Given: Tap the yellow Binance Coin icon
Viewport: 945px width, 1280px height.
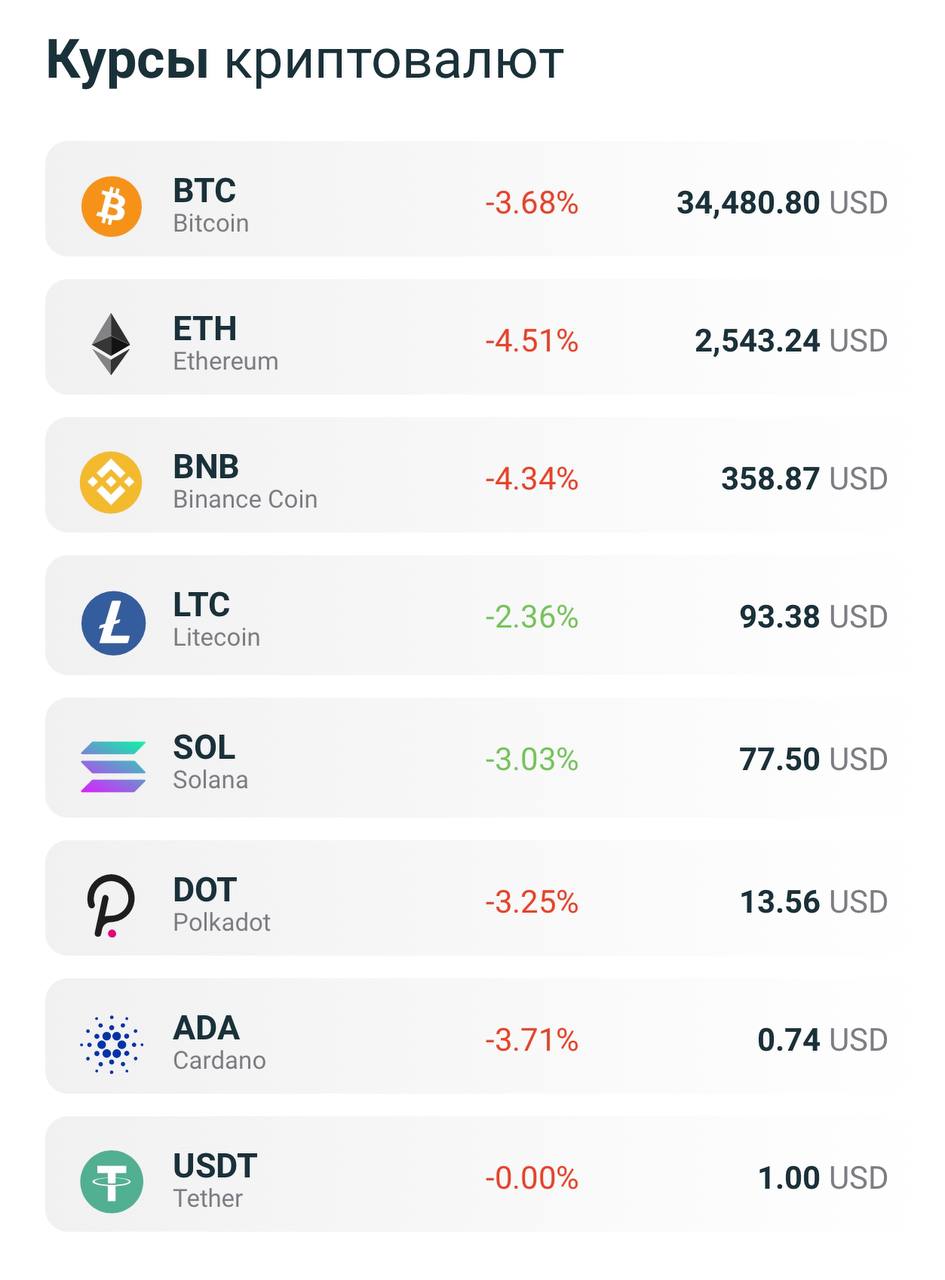Looking at the screenshot, I should click(111, 482).
